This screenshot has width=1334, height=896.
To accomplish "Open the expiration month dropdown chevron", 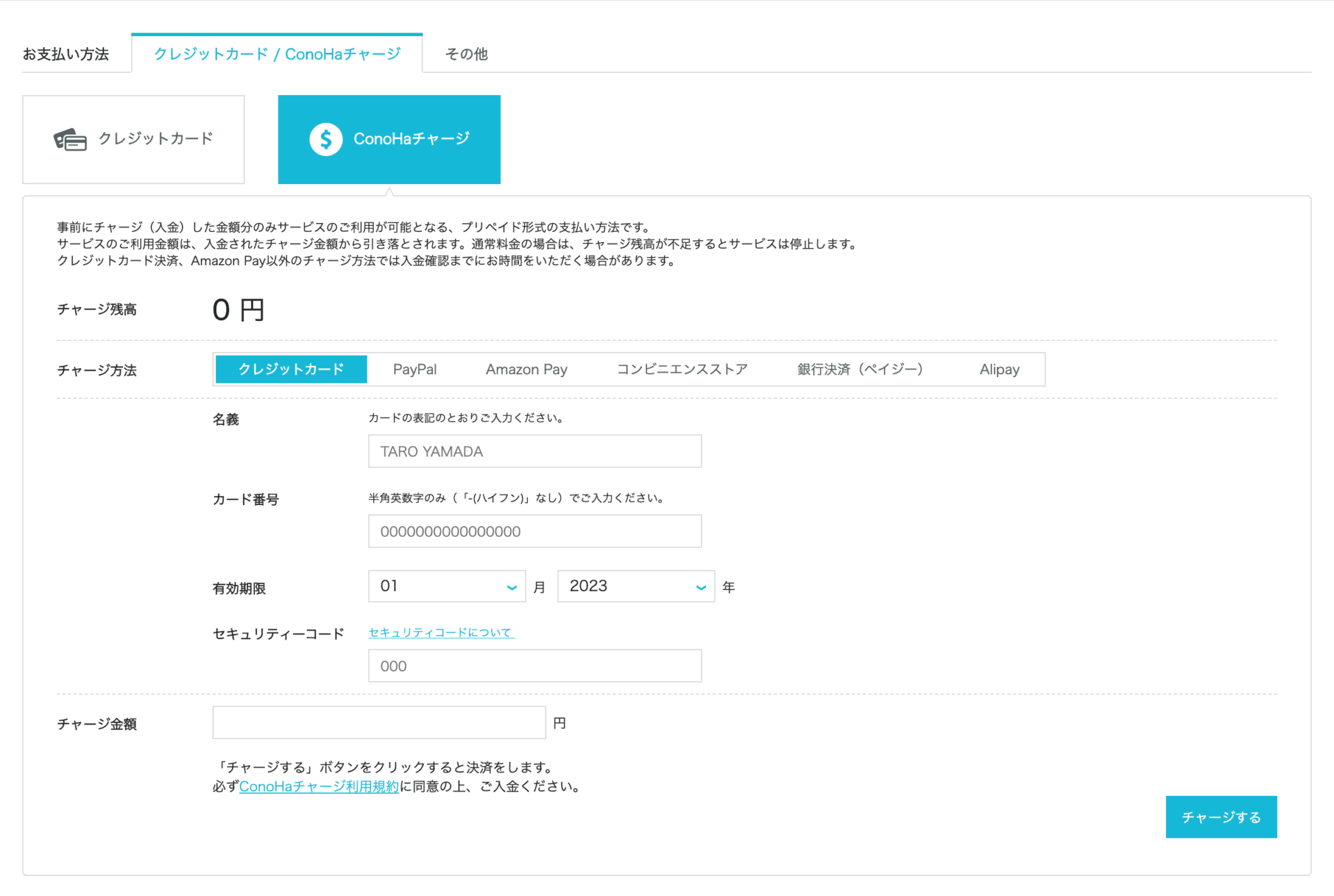I will (512, 588).
